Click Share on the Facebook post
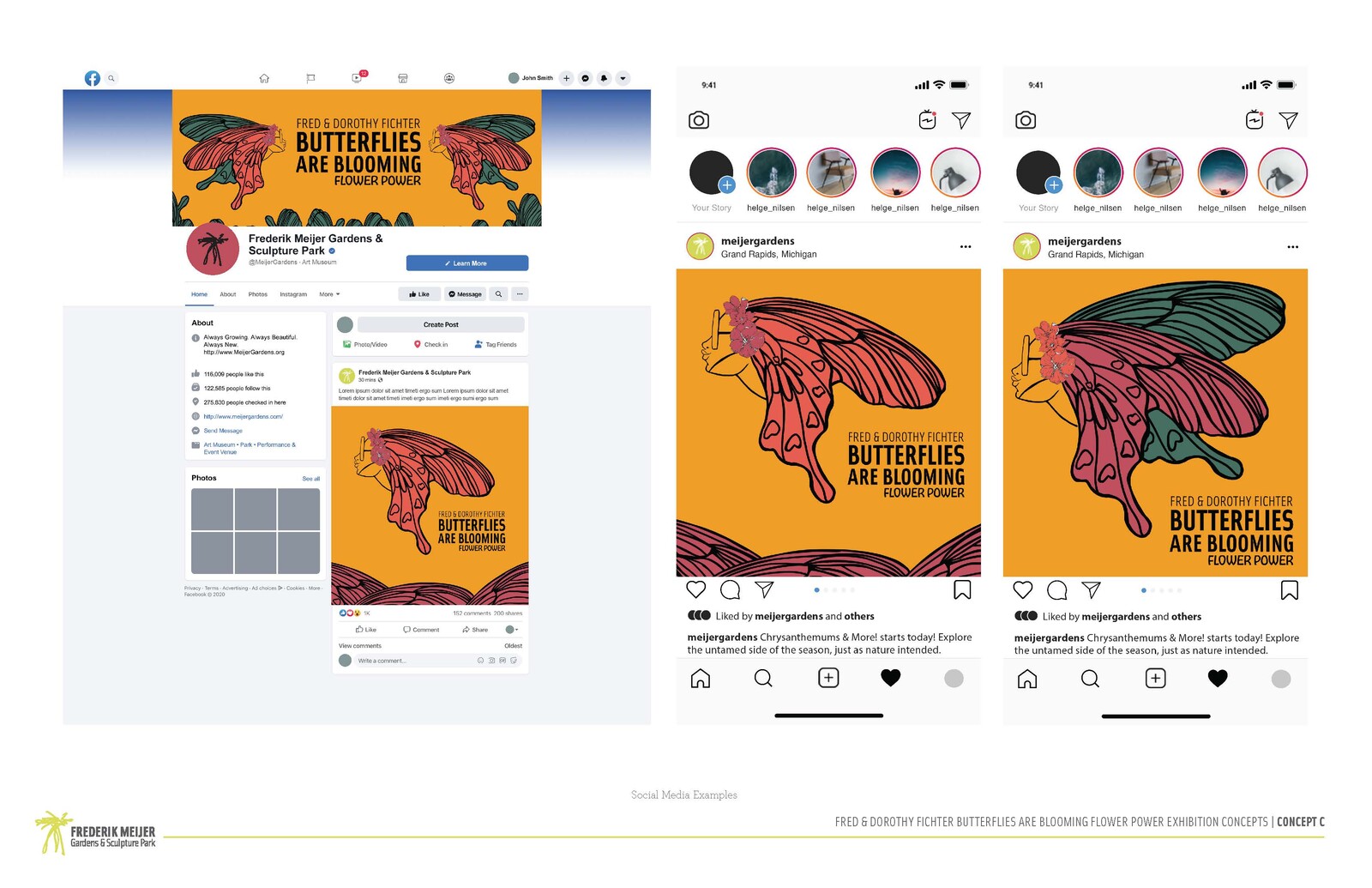 pos(475,630)
